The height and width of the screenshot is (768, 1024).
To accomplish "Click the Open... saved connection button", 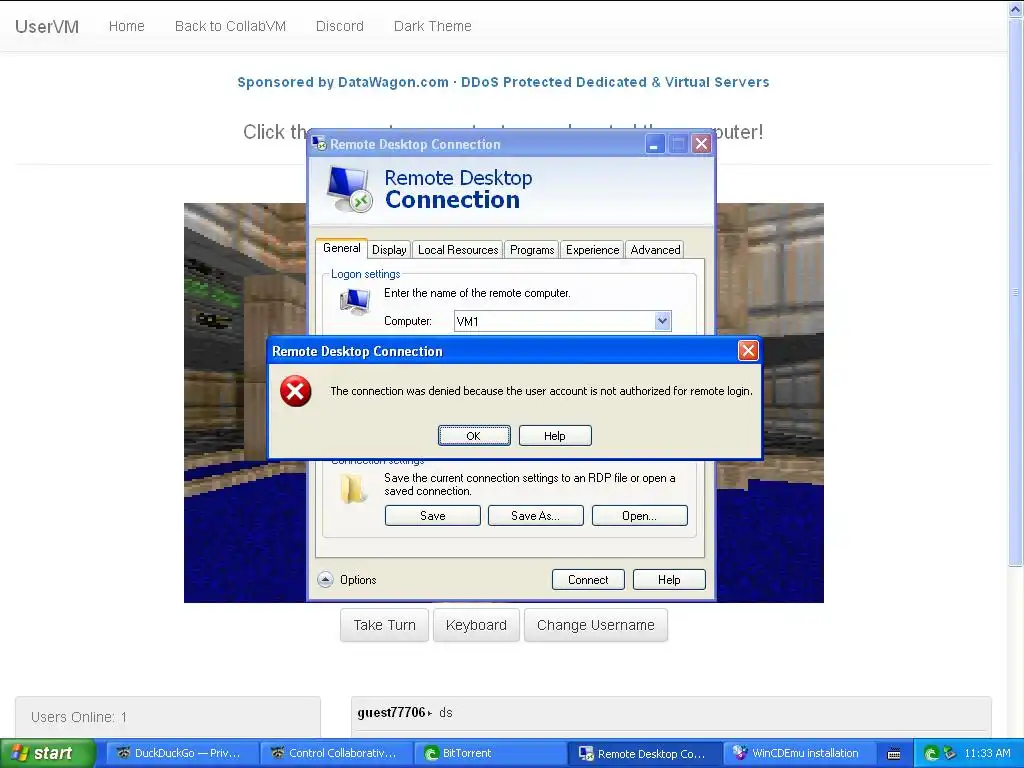I will point(639,515).
